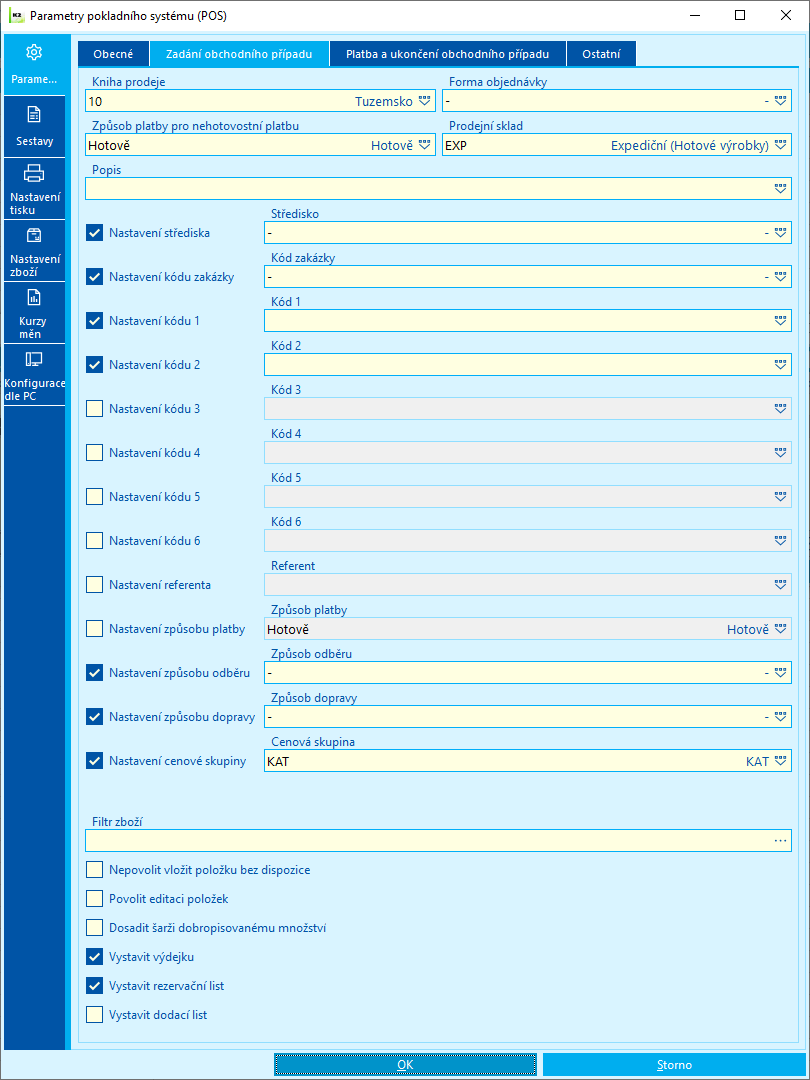
Task: Toggle Vystavit rezervační list checkbox
Action: pos(94,986)
